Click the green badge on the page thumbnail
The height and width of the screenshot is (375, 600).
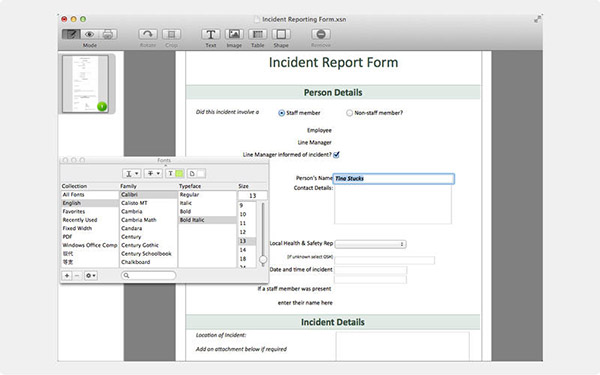coord(102,106)
